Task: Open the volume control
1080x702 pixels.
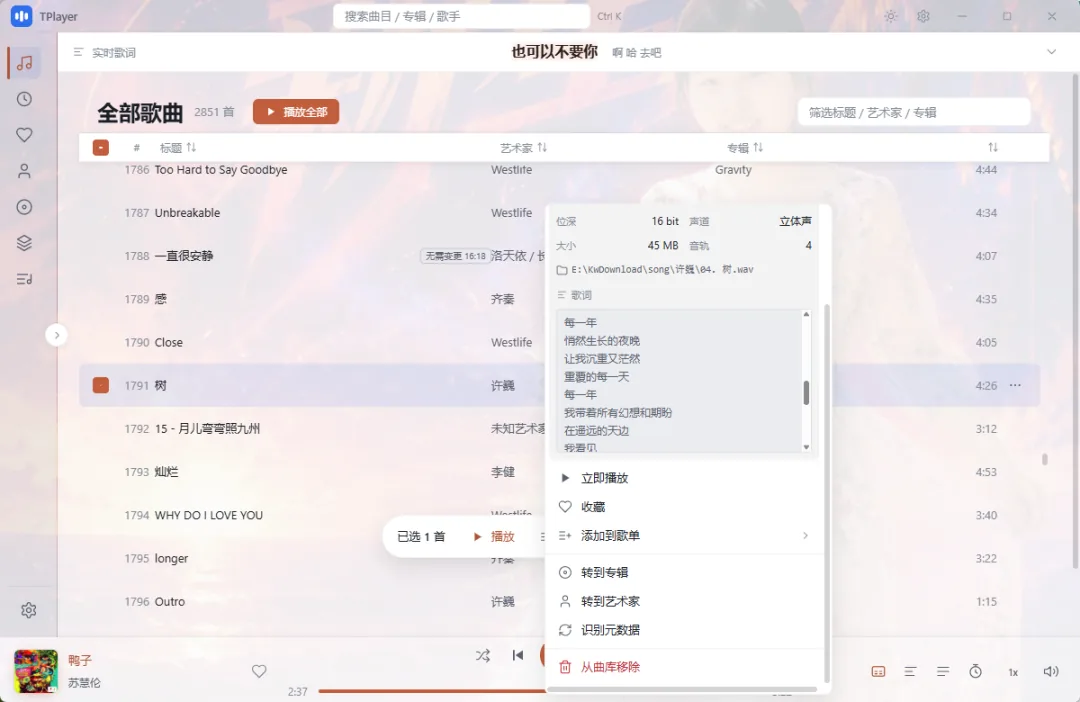Action: tap(1050, 672)
